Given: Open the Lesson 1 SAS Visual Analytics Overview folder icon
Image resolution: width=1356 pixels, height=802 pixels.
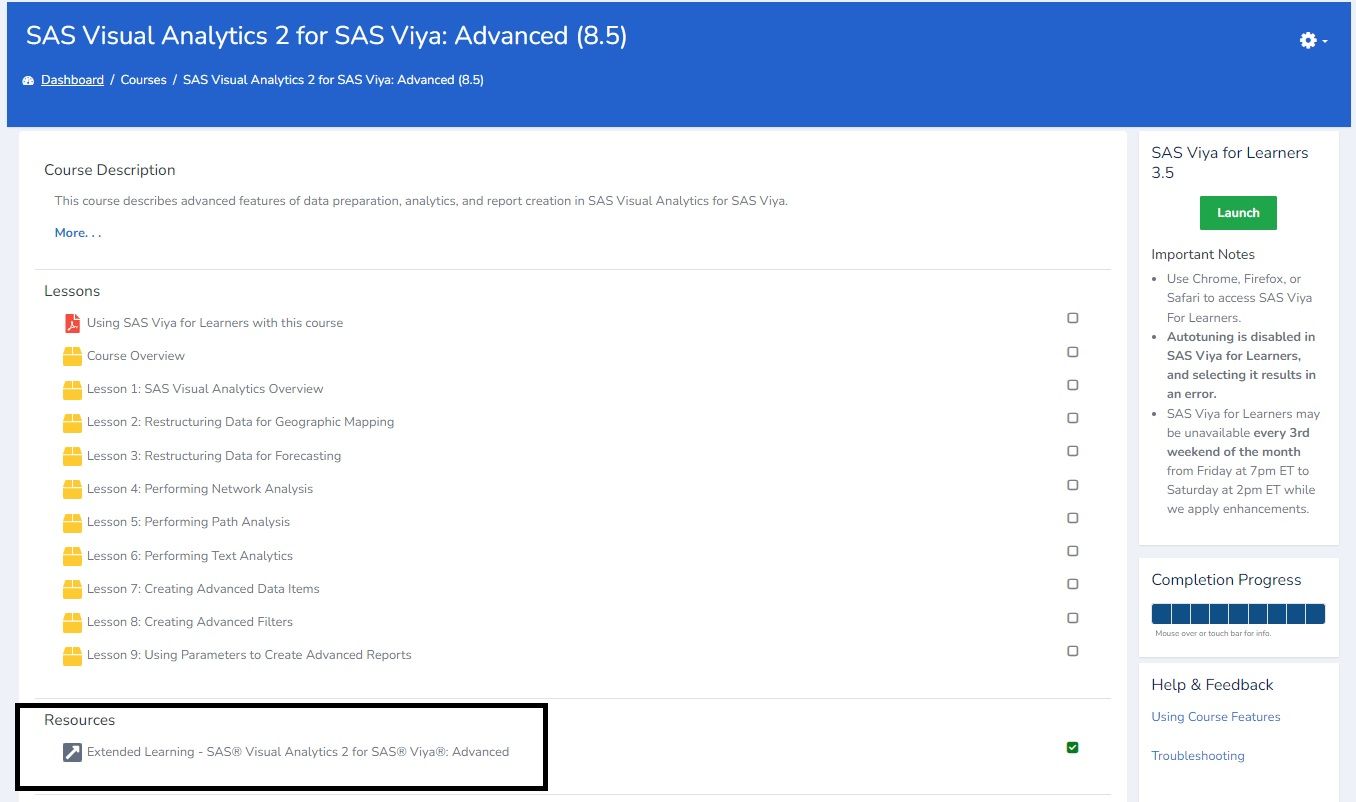Looking at the screenshot, I should pyautogui.click(x=72, y=388).
